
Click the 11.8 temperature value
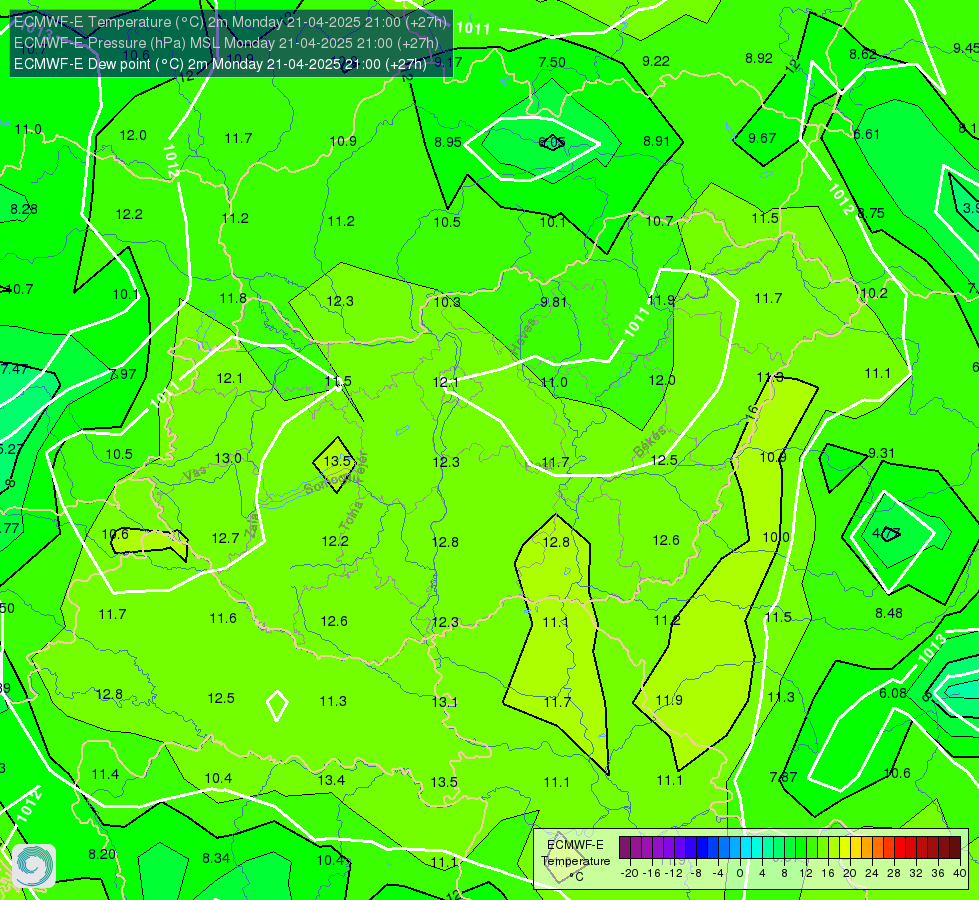(233, 298)
